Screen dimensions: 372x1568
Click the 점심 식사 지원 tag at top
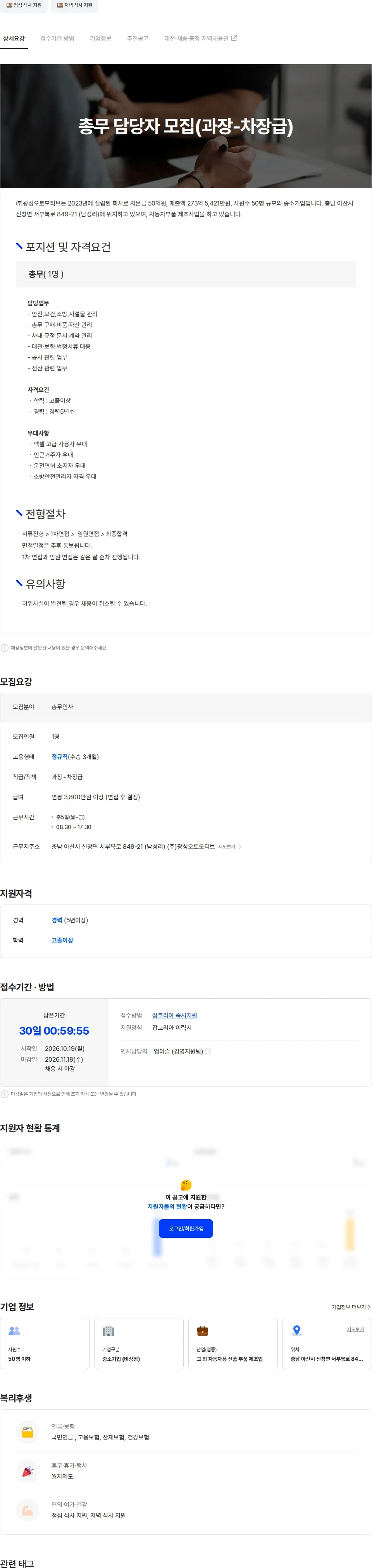(24, 5)
